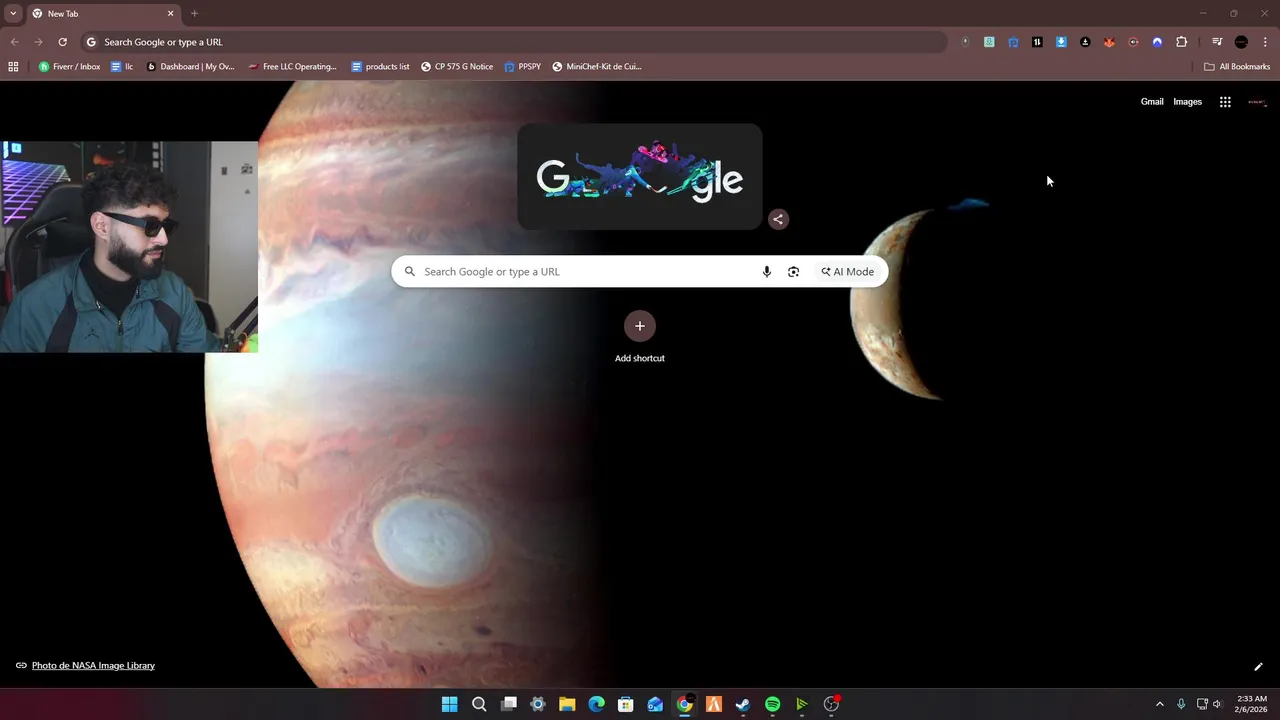Open the volume control in tray
The image size is (1280, 720).
point(1217,704)
